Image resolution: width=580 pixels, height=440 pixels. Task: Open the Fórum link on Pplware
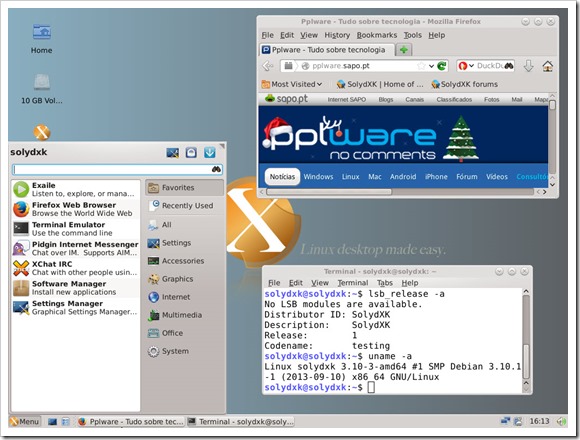(466, 177)
